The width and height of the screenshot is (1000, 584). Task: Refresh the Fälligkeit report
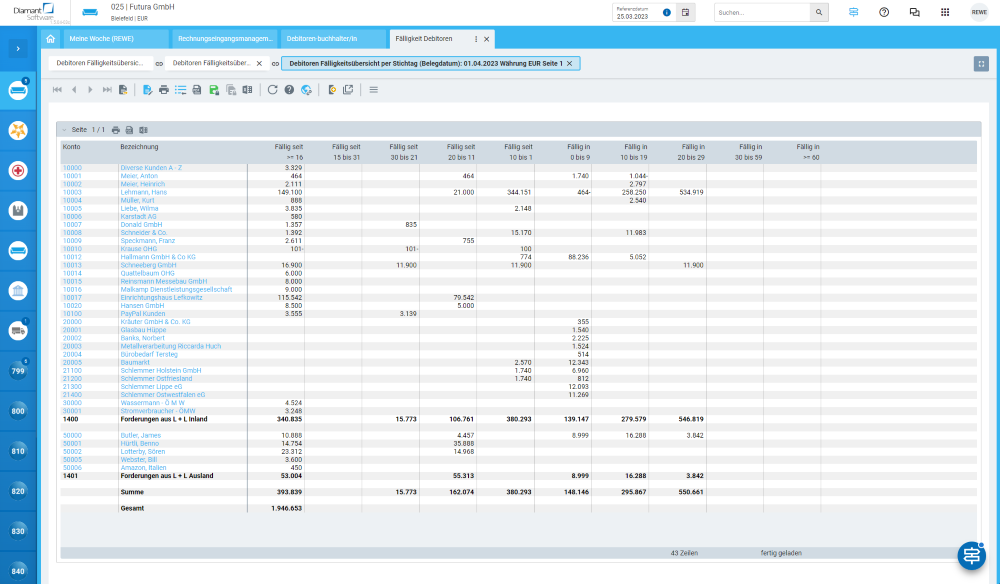[x=272, y=90]
